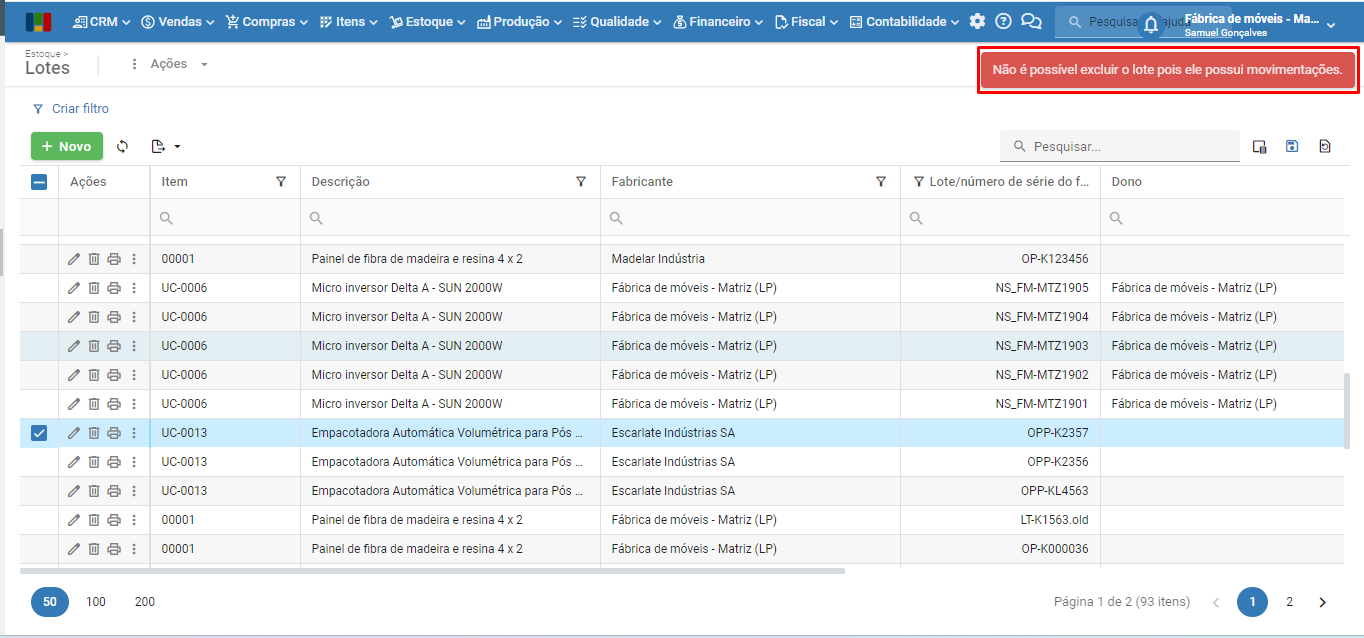Toggle the select-all header checkbox
The image size is (1364, 638).
39,182
